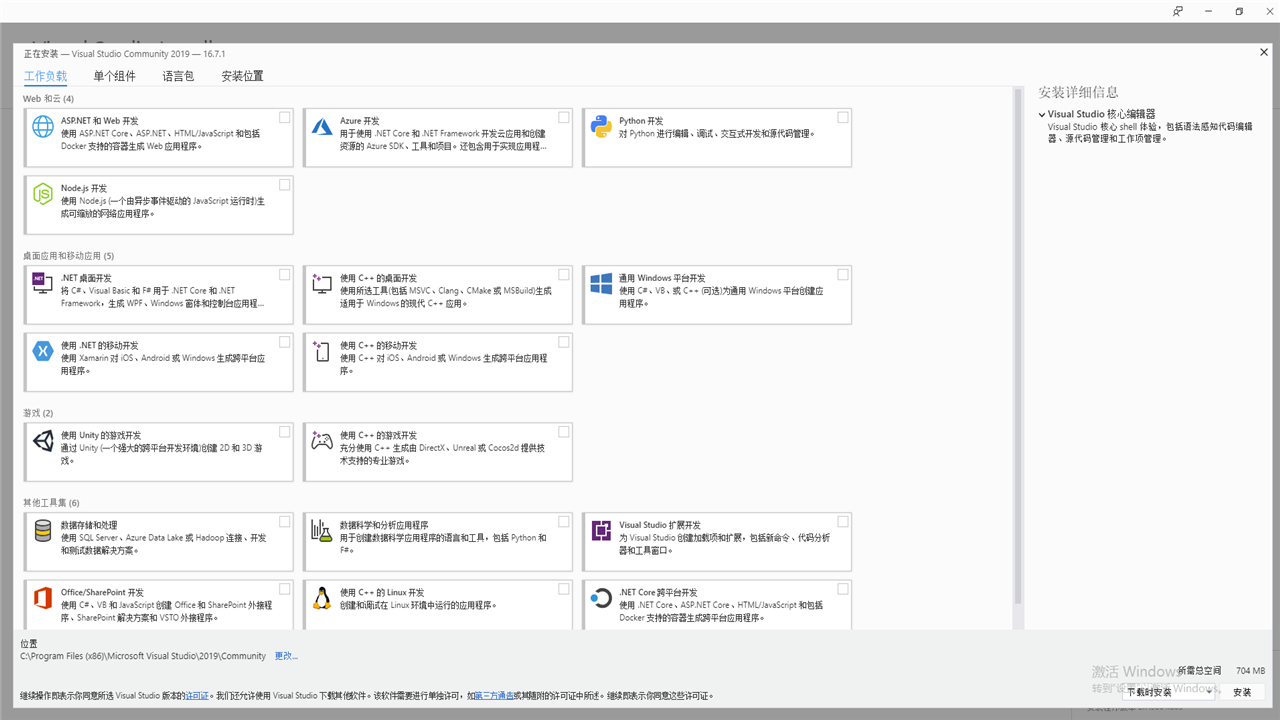Check the Python 开发 workload checkbox
Viewport: 1280px width, 720px height.
point(842,117)
